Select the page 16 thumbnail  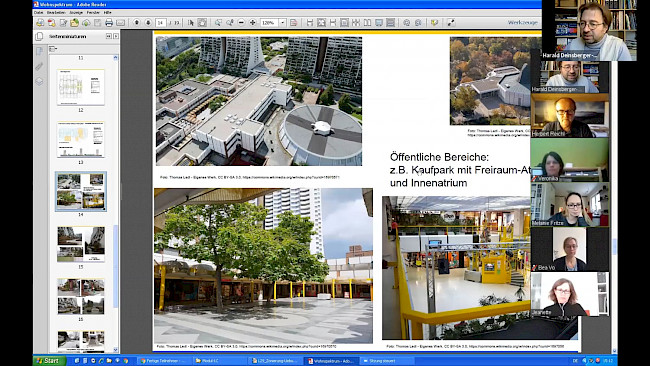pos(81,296)
